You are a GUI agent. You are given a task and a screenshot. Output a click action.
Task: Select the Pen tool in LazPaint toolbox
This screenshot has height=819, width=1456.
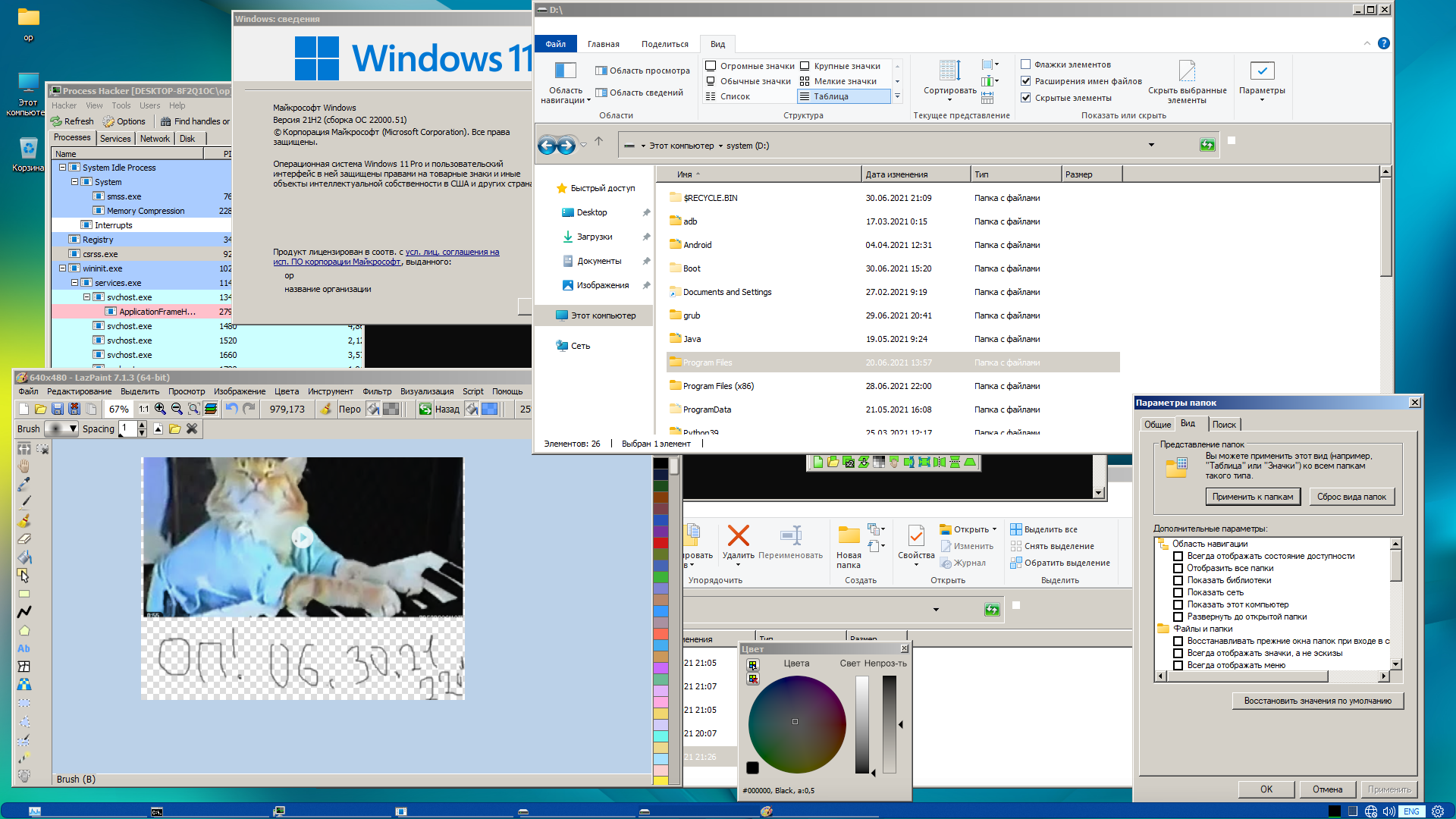(24, 502)
